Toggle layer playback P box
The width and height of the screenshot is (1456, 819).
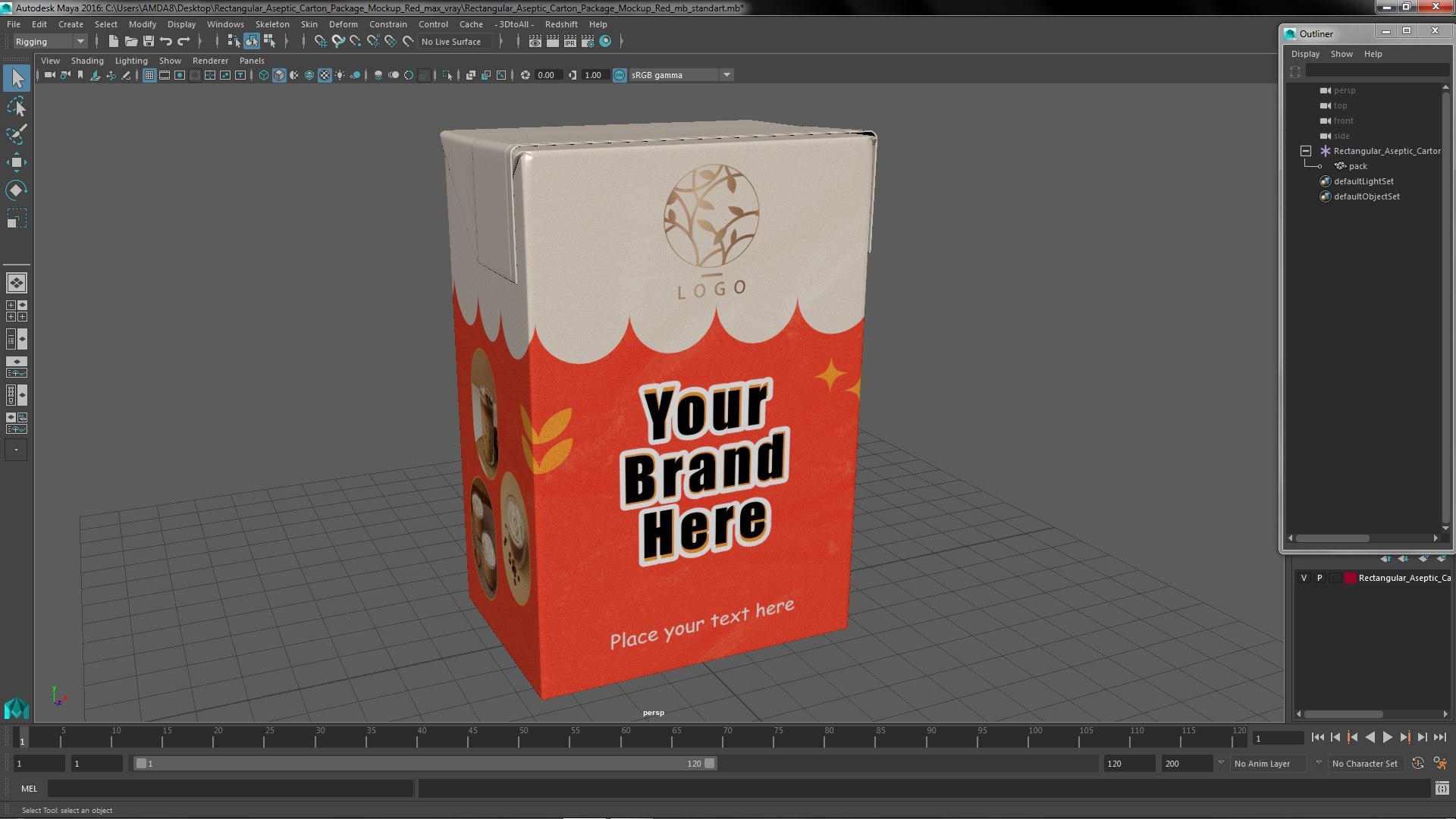pyautogui.click(x=1319, y=578)
